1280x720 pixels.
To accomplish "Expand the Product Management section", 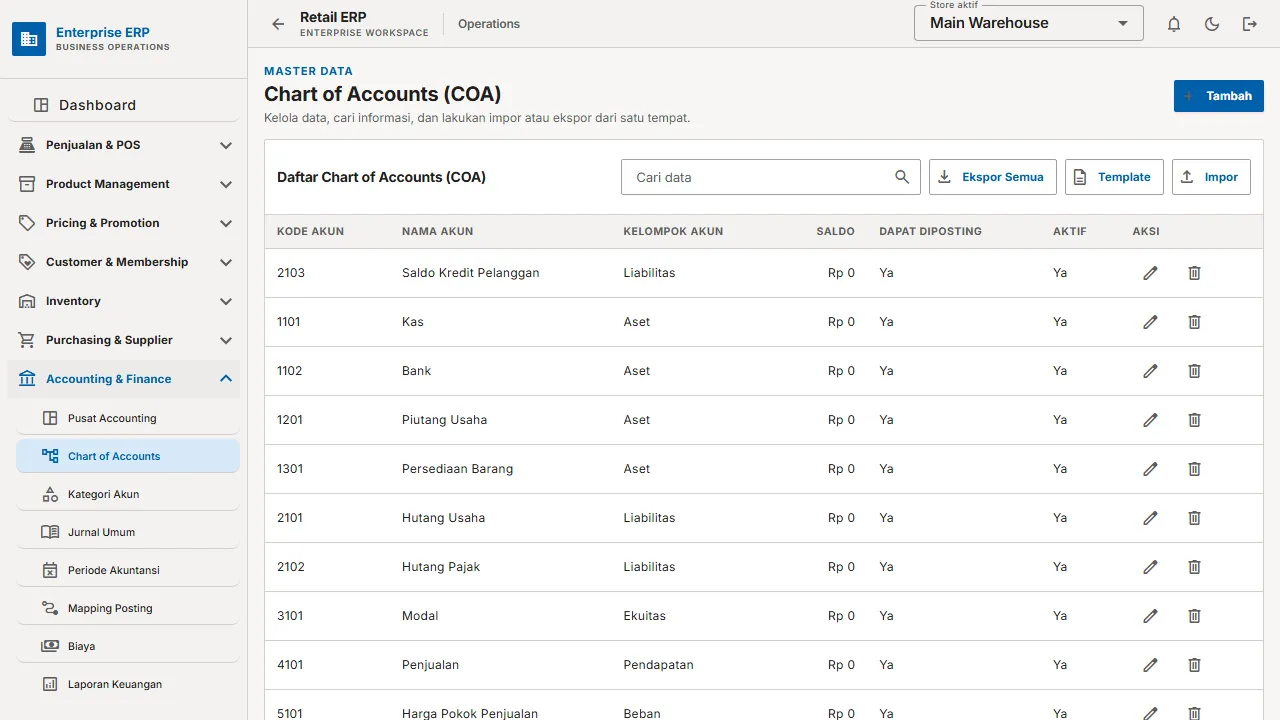I will pyautogui.click(x=124, y=184).
